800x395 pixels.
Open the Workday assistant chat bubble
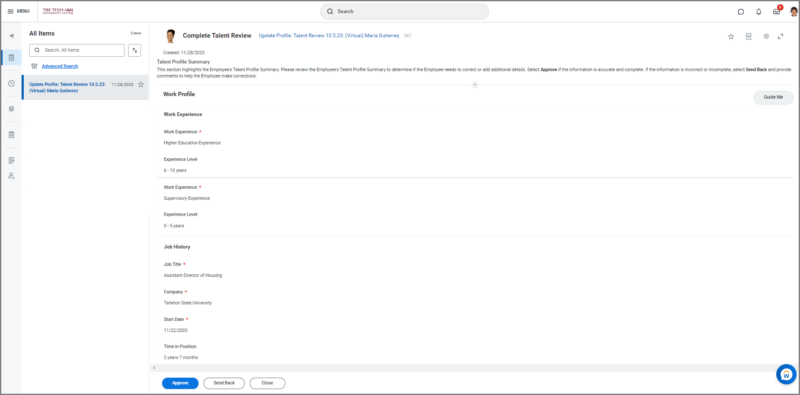point(786,374)
